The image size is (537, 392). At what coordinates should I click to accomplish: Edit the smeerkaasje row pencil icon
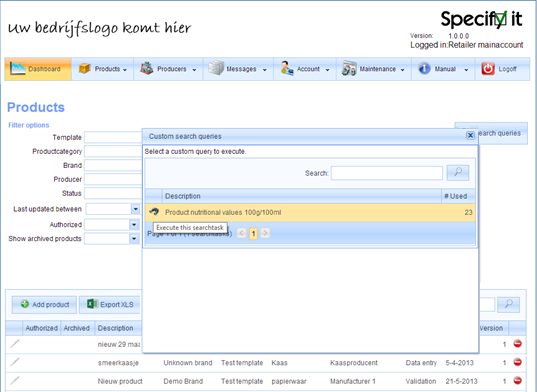(14, 362)
